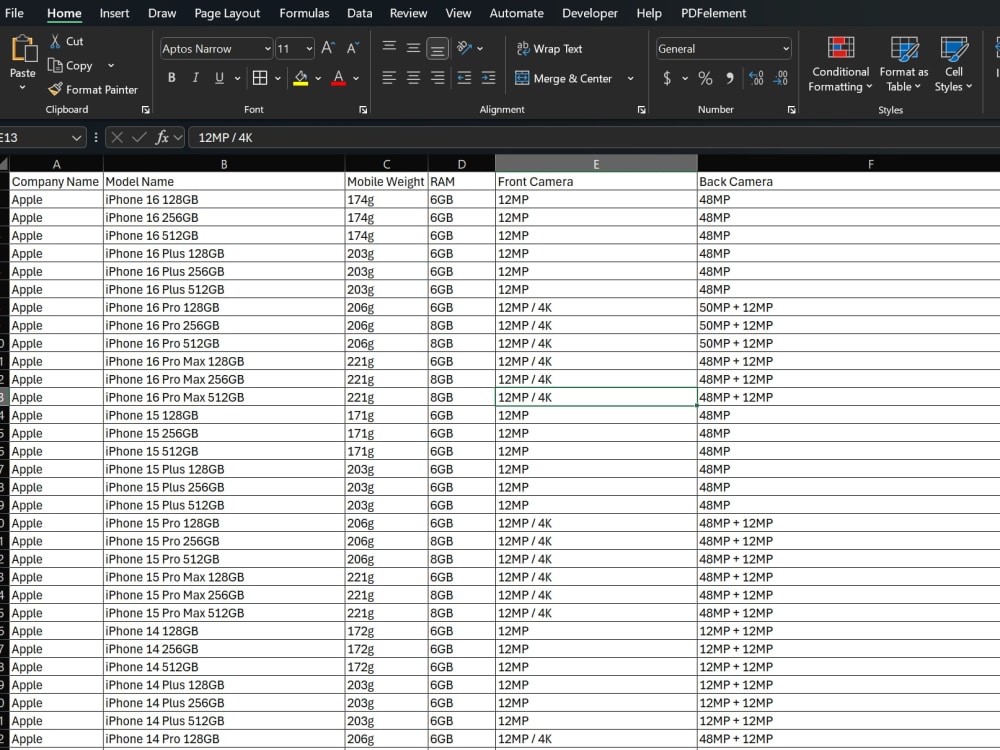Open Font dialog launcher
This screenshot has width=1000, height=750.
pyautogui.click(x=363, y=110)
